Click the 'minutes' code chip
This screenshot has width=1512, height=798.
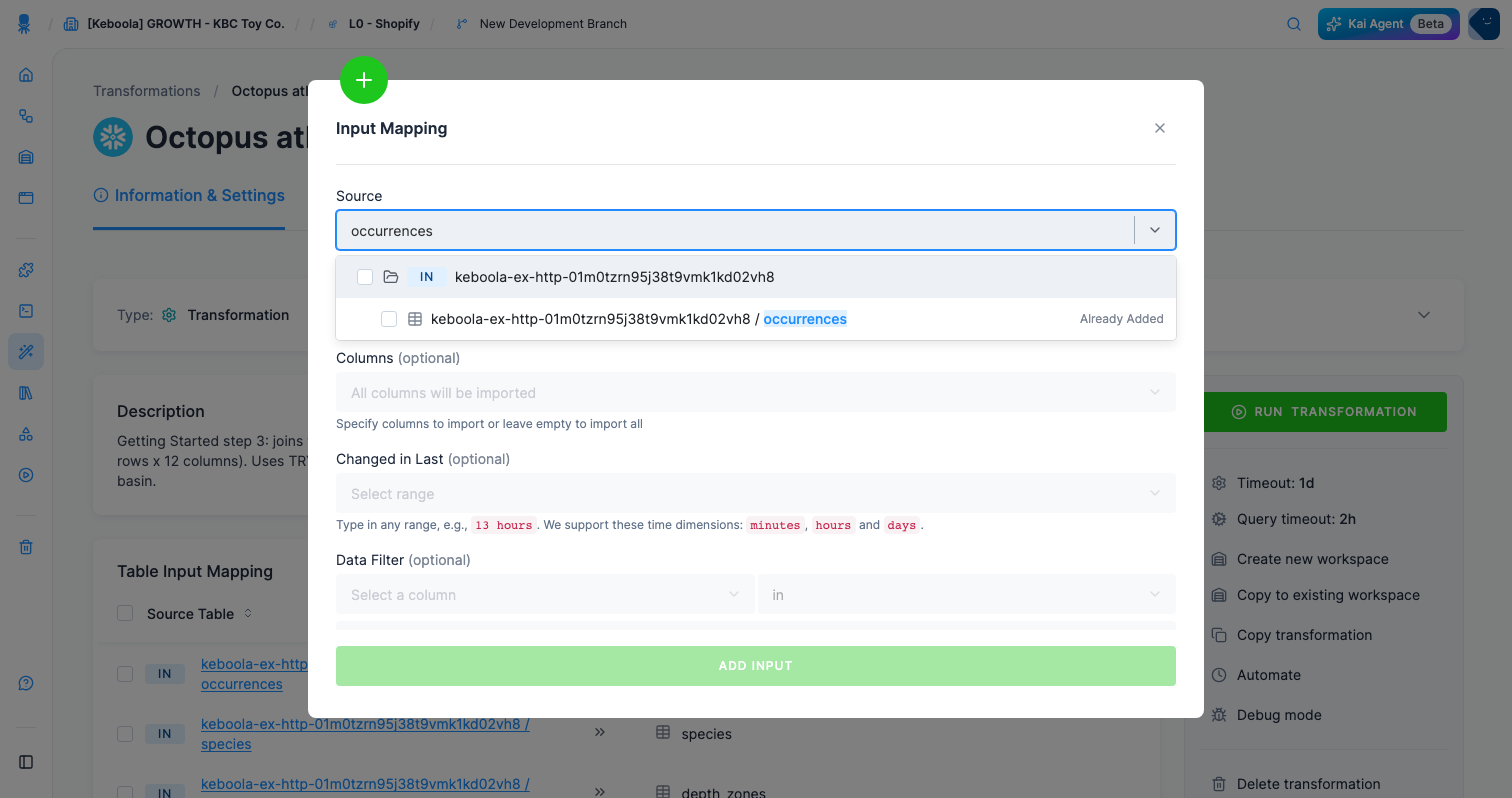pos(775,525)
